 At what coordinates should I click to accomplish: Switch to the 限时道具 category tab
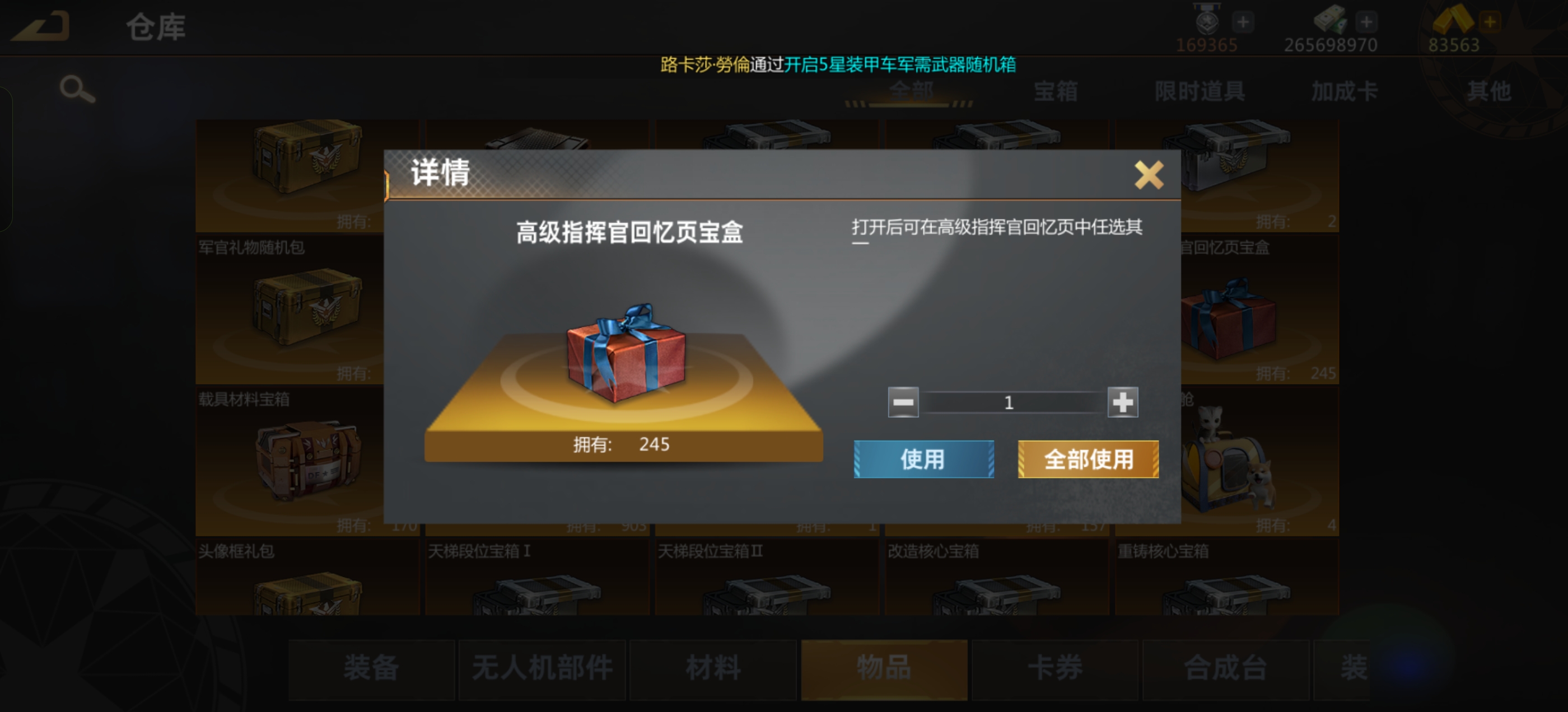click(x=1200, y=91)
